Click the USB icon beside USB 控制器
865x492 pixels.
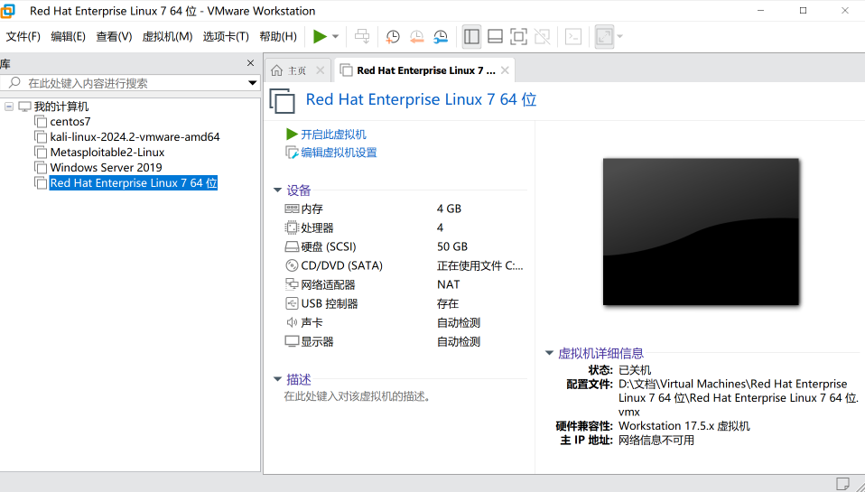[291, 303]
